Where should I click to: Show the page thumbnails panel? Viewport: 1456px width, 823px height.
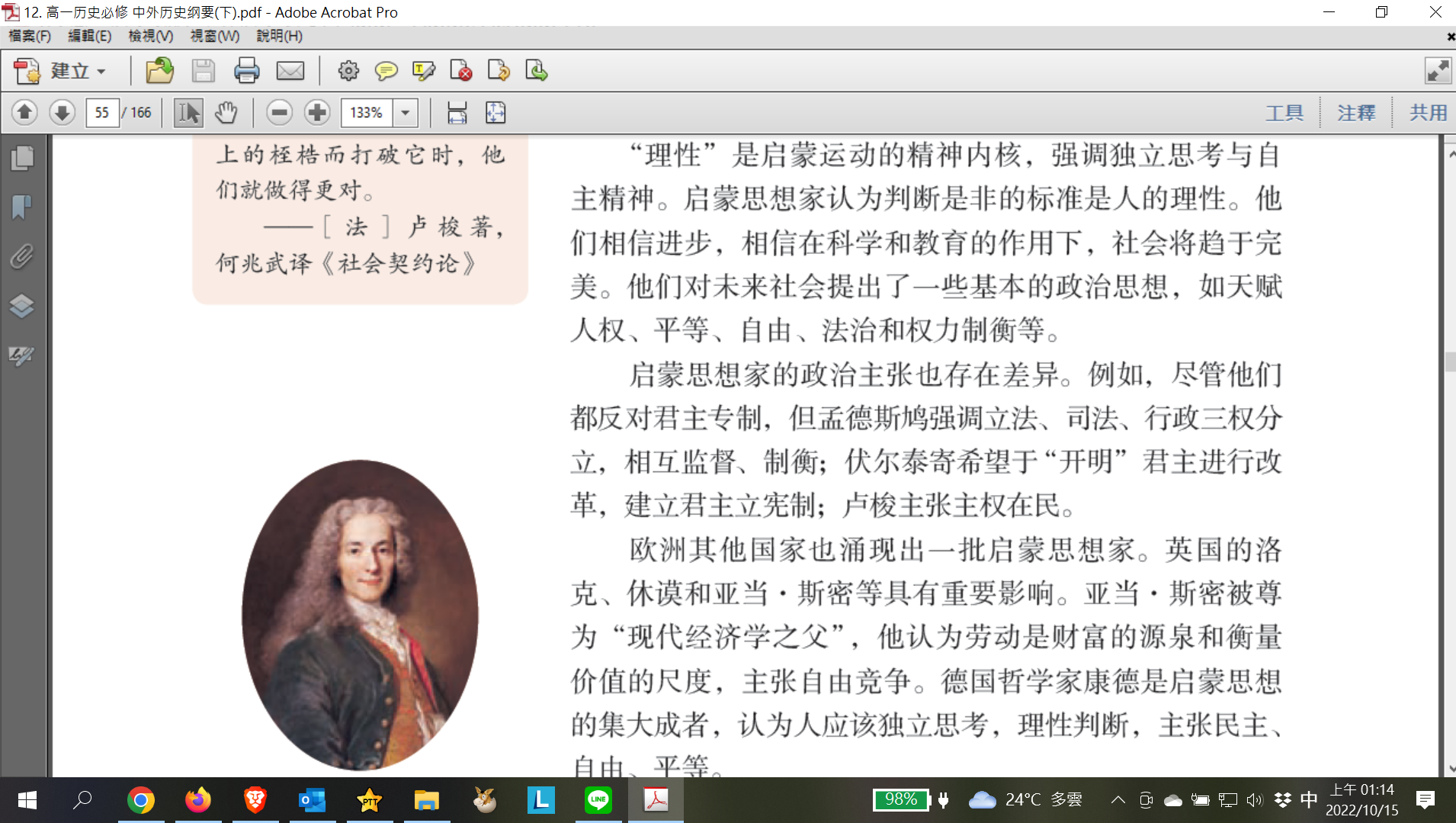point(22,158)
